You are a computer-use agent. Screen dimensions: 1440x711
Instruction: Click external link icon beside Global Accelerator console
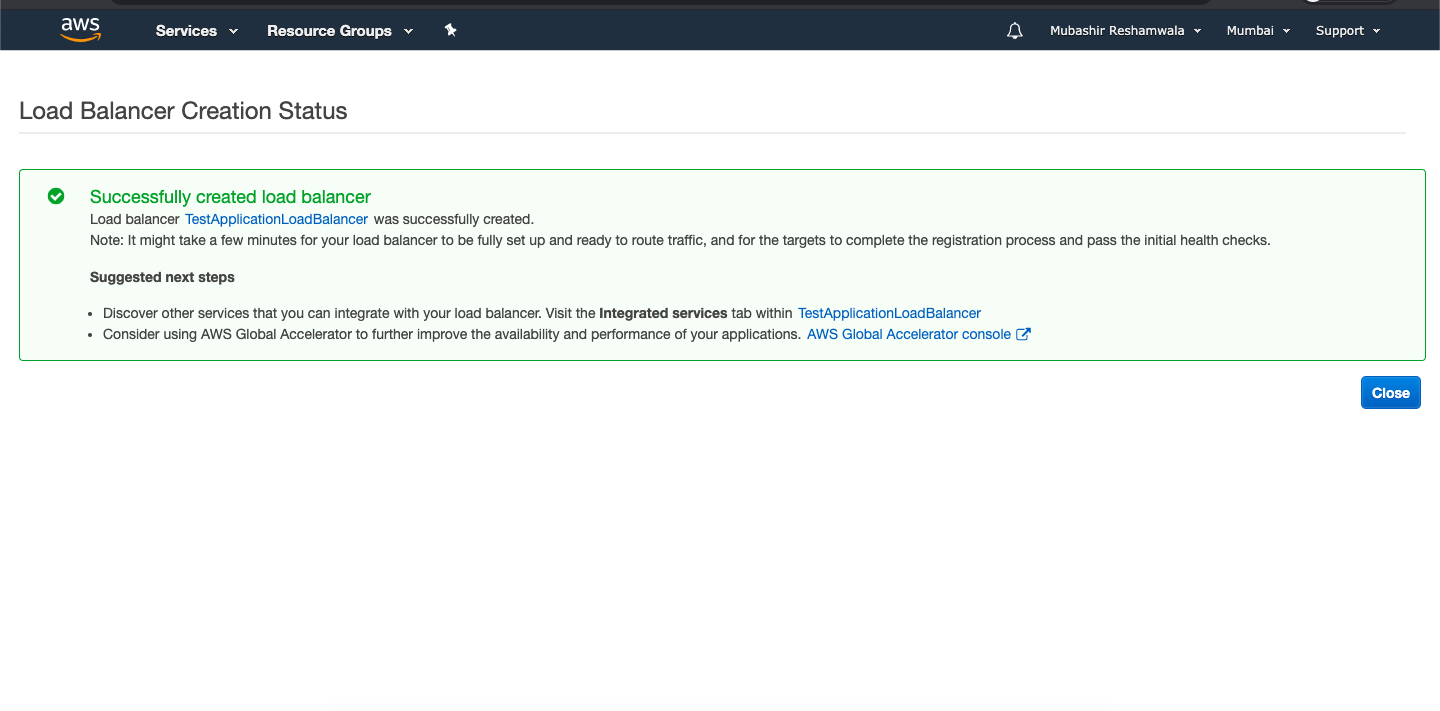pos(1023,334)
